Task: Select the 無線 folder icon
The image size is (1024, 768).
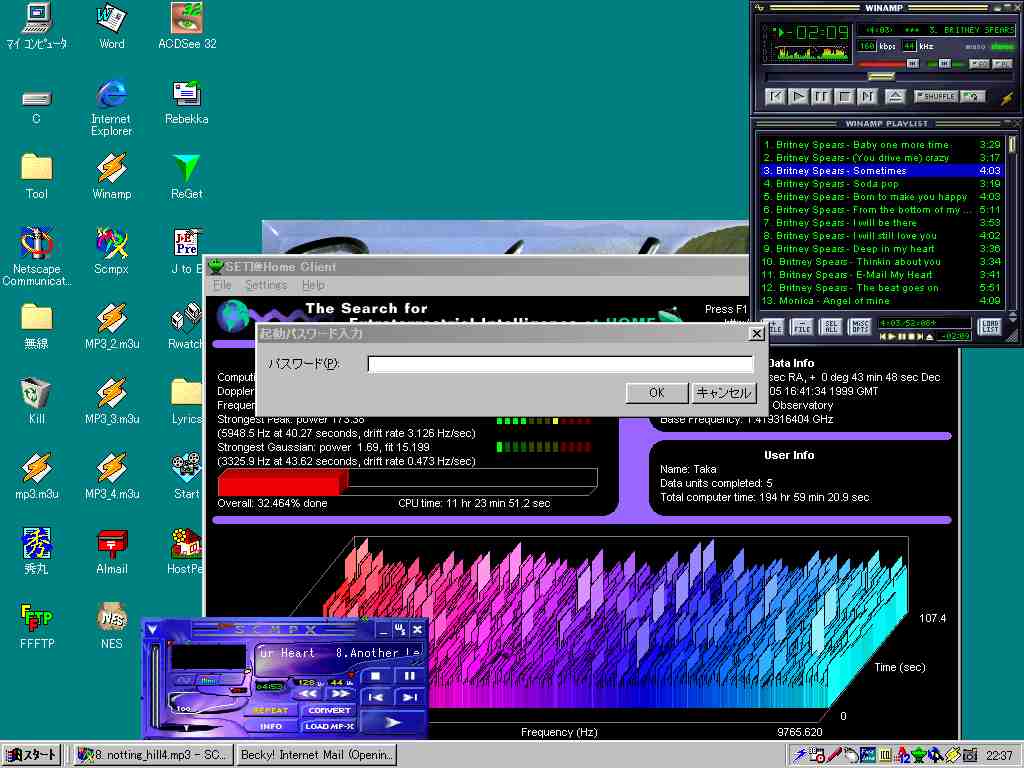Action: tap(37, 326)
